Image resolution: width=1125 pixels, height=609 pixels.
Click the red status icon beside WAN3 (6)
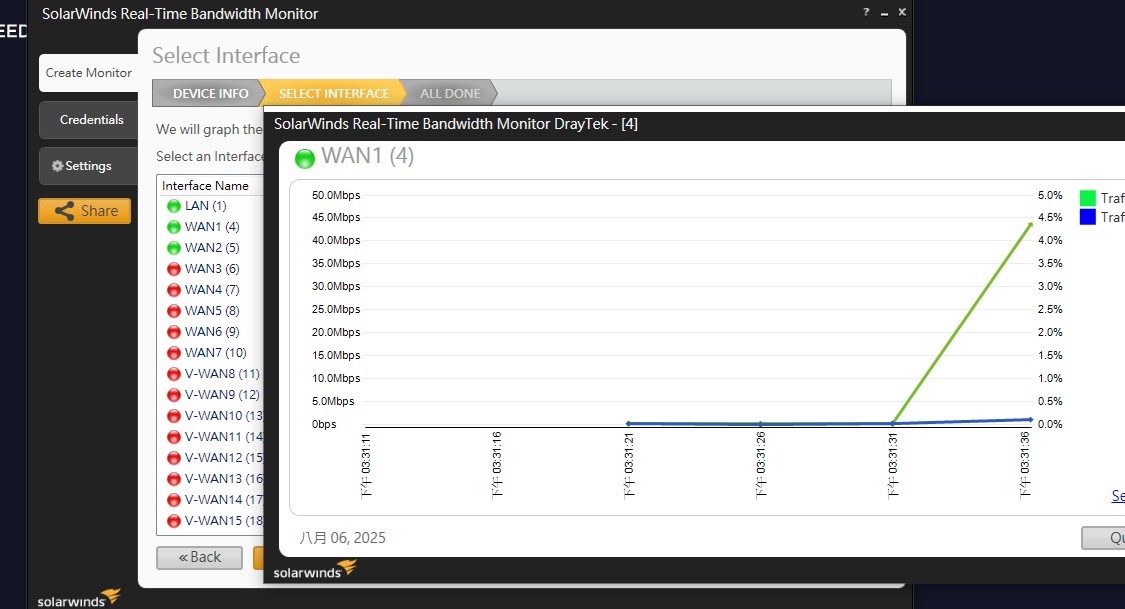point(174,269)
